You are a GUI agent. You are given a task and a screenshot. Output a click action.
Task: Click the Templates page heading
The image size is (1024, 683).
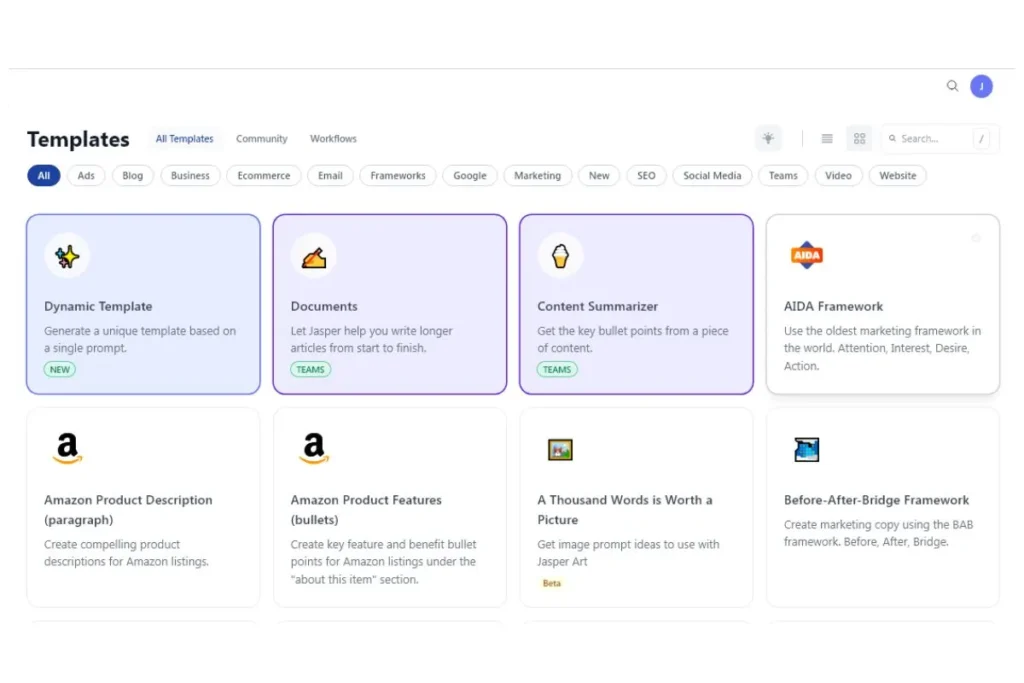(78, 139)
